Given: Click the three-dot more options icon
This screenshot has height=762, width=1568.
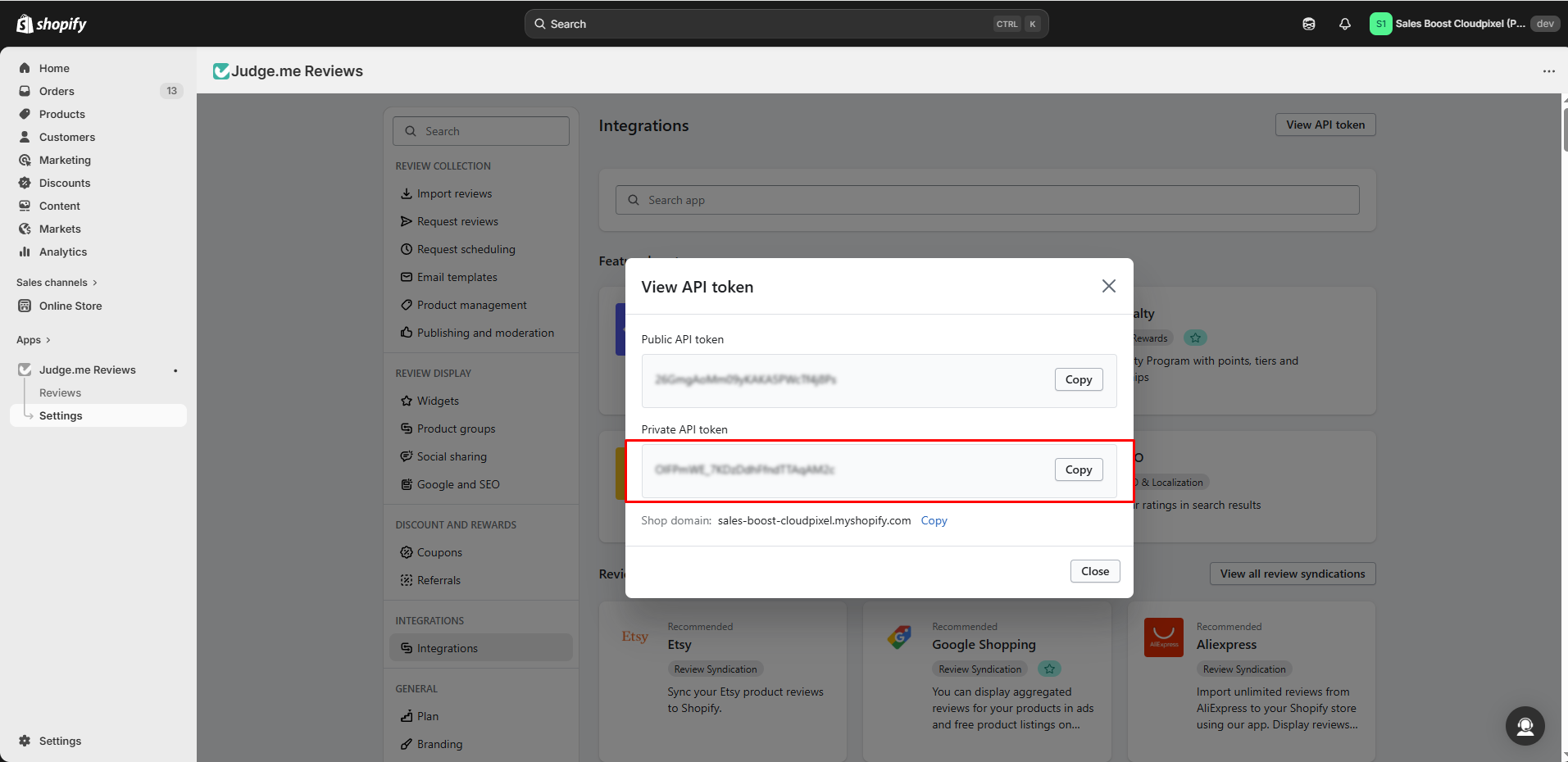Looking at the screenshot, I should pyautogui.click(x=1548, y=71).
